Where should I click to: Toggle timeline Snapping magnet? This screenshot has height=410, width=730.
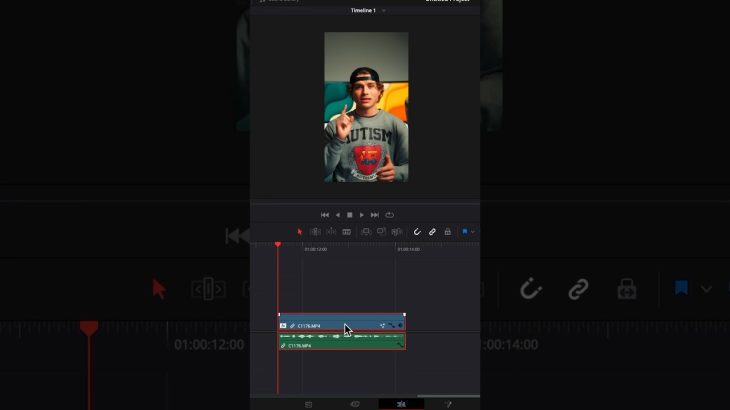click(417, 232)
